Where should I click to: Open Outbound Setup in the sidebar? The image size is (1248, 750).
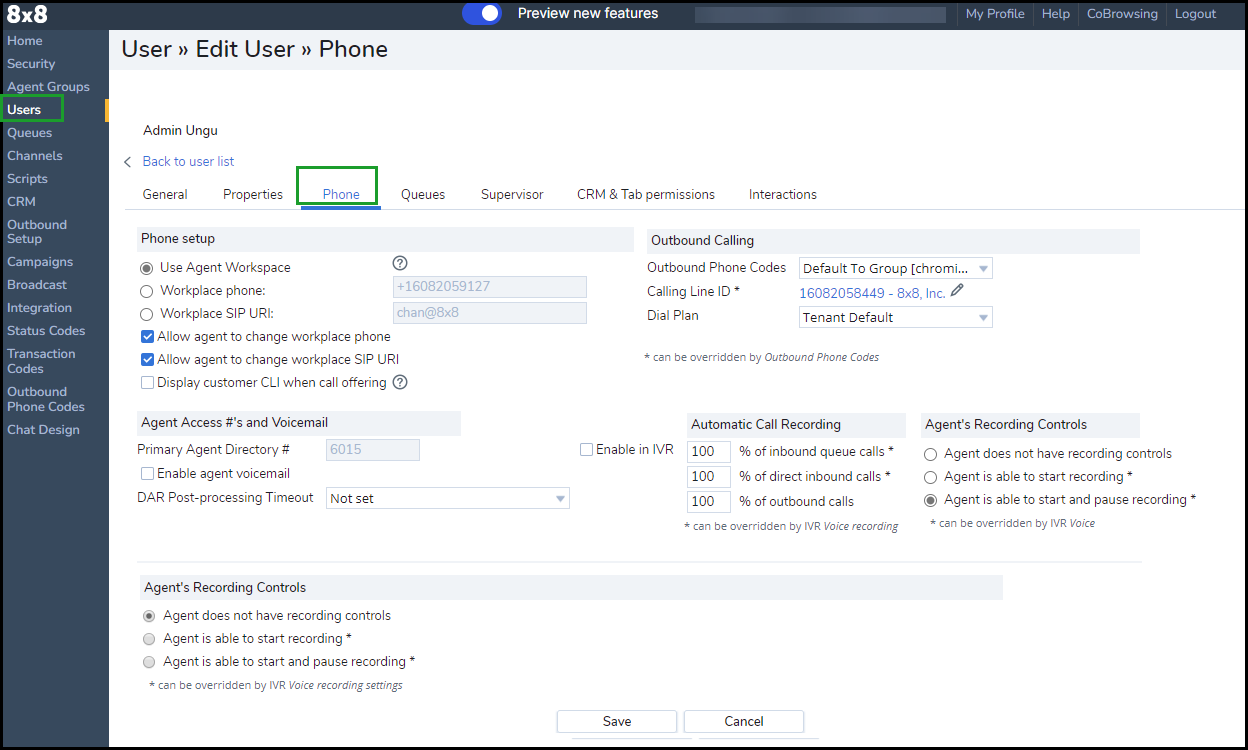tap(37, 232)
